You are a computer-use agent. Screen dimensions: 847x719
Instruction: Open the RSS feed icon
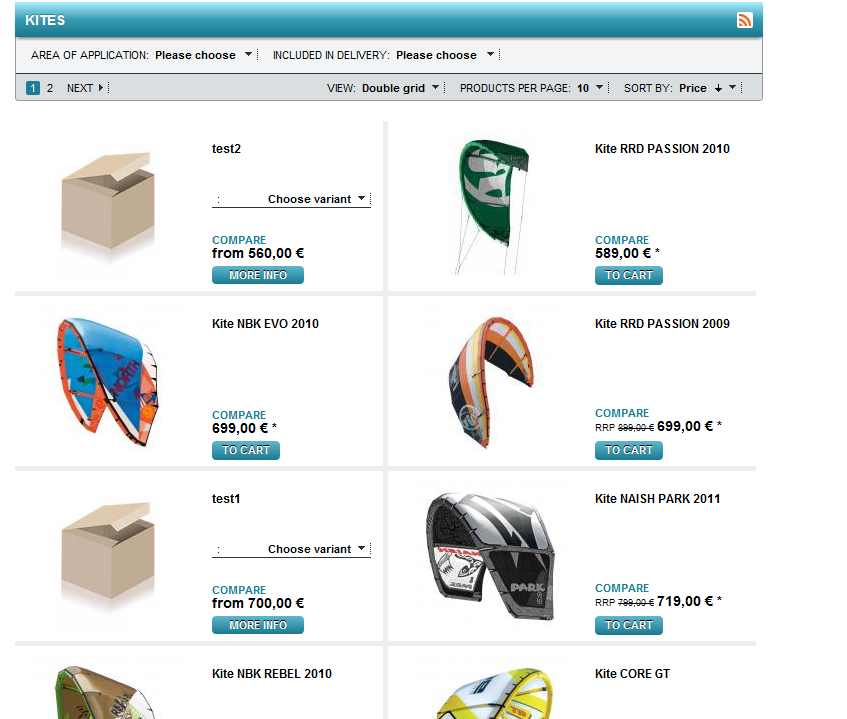(744, 20)
